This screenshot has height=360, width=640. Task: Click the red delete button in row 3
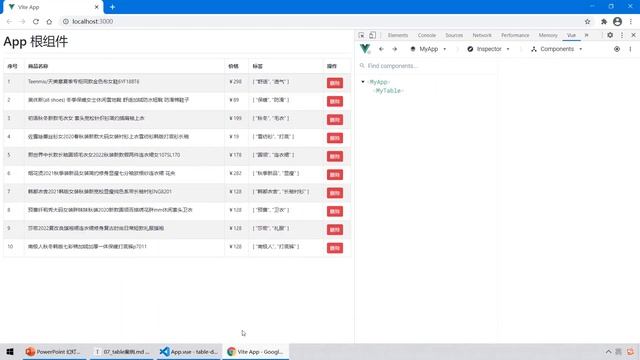tap(335, 120)
